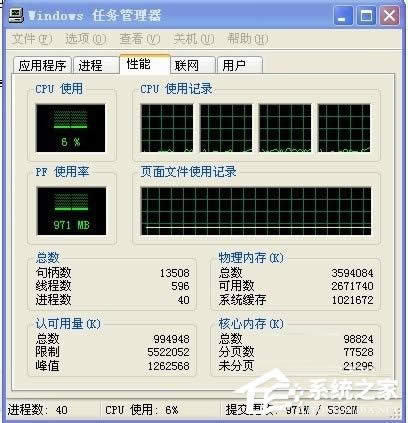Click 物理内存 总数 value 3594084
The height and width of the screenshot is (423, 408).
click(352, 273)
